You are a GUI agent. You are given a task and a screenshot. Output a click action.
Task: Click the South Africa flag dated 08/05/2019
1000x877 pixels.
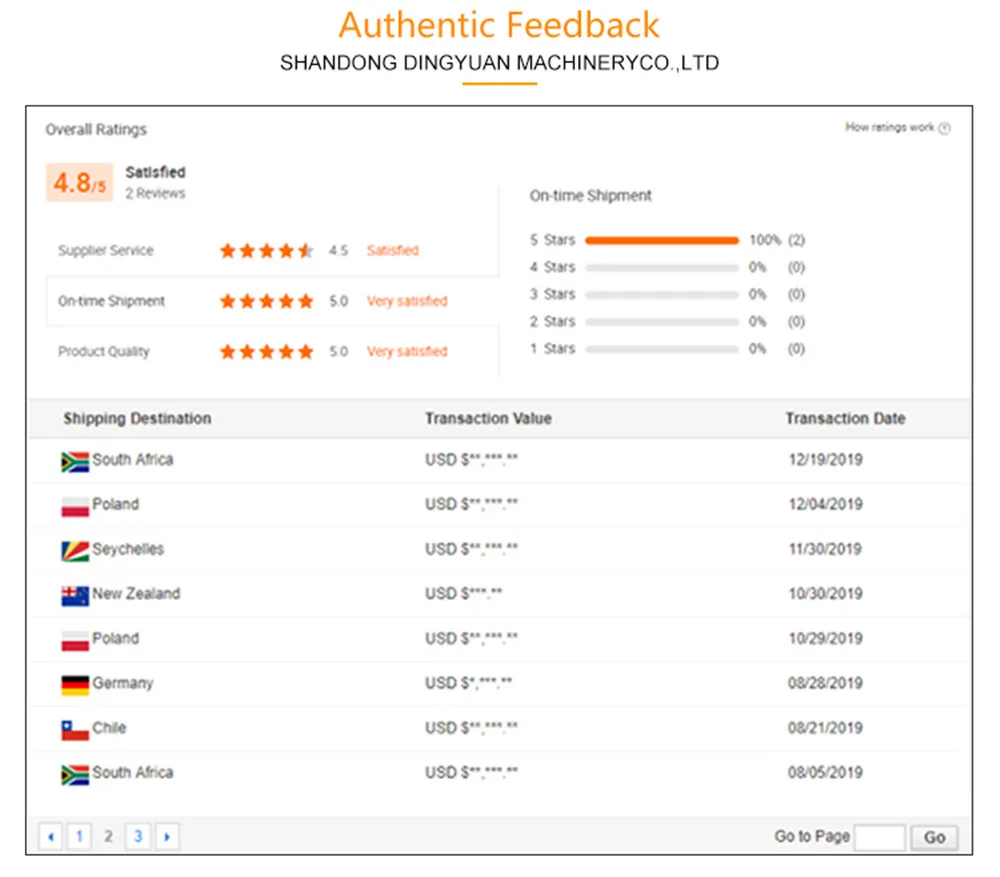(75, 774)
